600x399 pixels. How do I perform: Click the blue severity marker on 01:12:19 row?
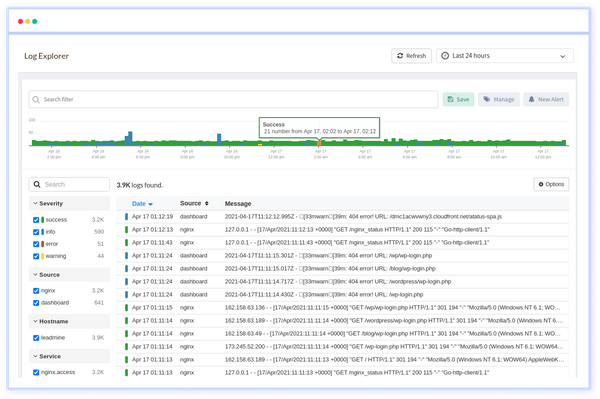(126, 217)
